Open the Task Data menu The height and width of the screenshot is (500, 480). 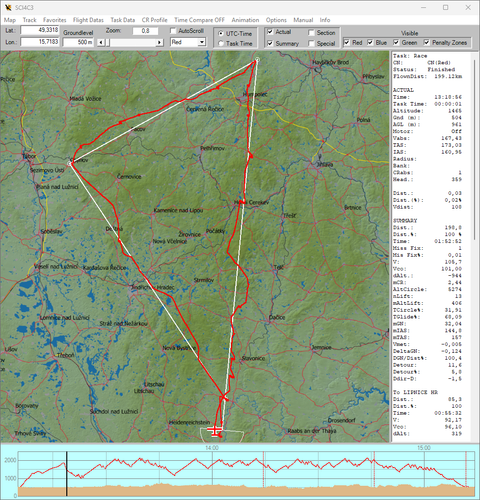click(x=123, y=20)
